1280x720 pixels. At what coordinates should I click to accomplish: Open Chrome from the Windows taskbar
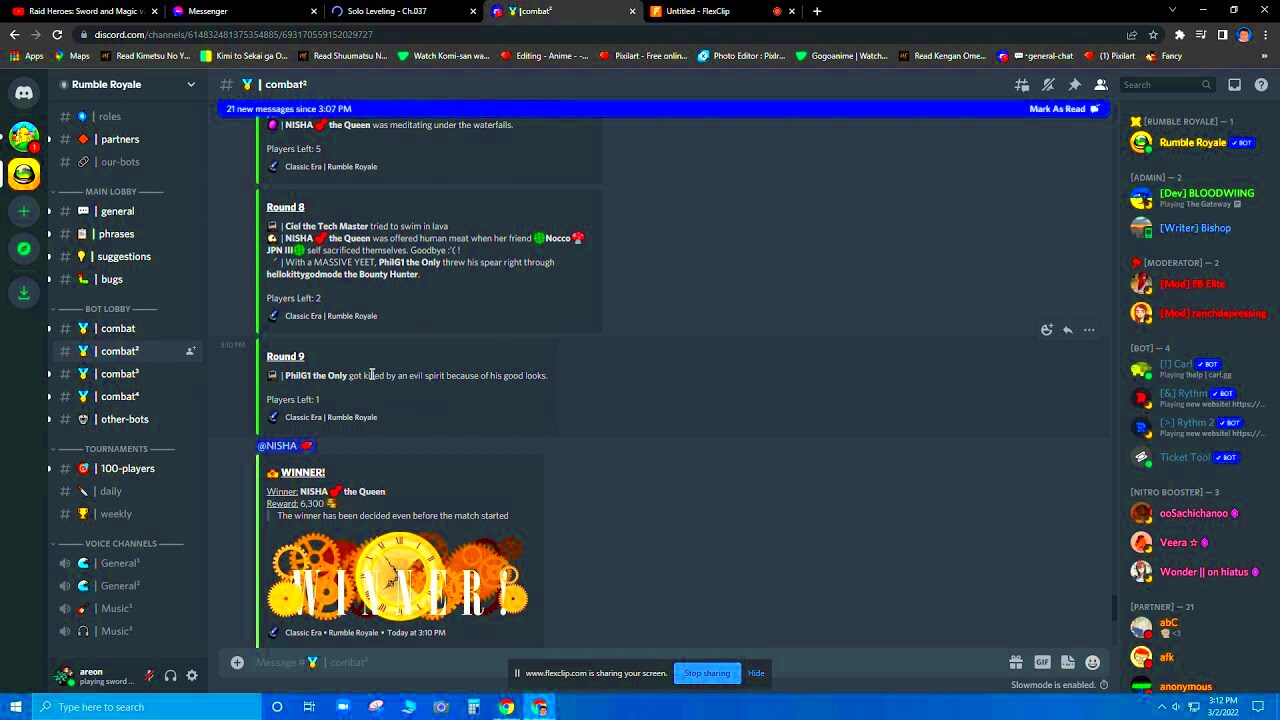point(507,707)
